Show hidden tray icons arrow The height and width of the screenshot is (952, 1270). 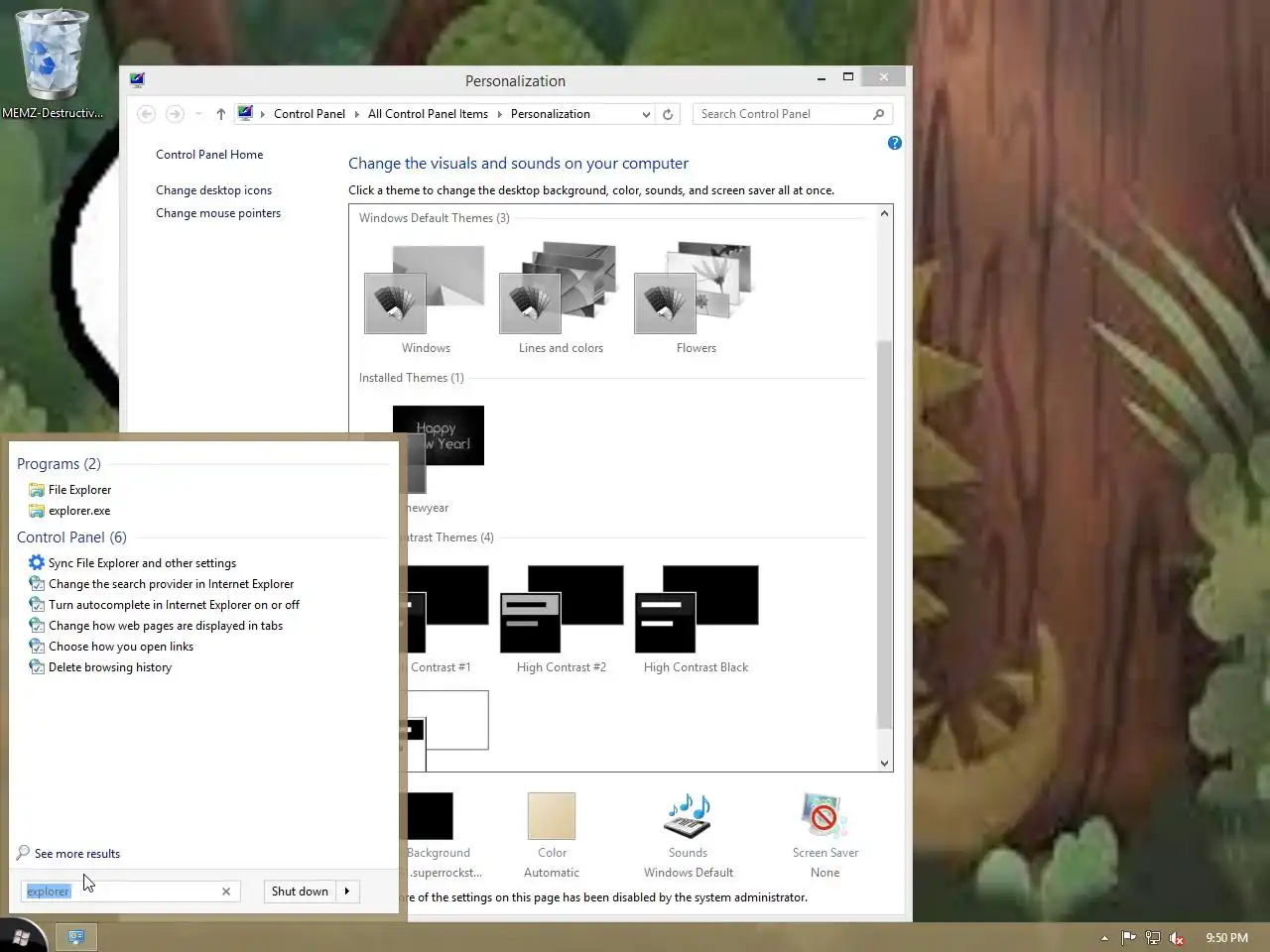(1104, 938)
